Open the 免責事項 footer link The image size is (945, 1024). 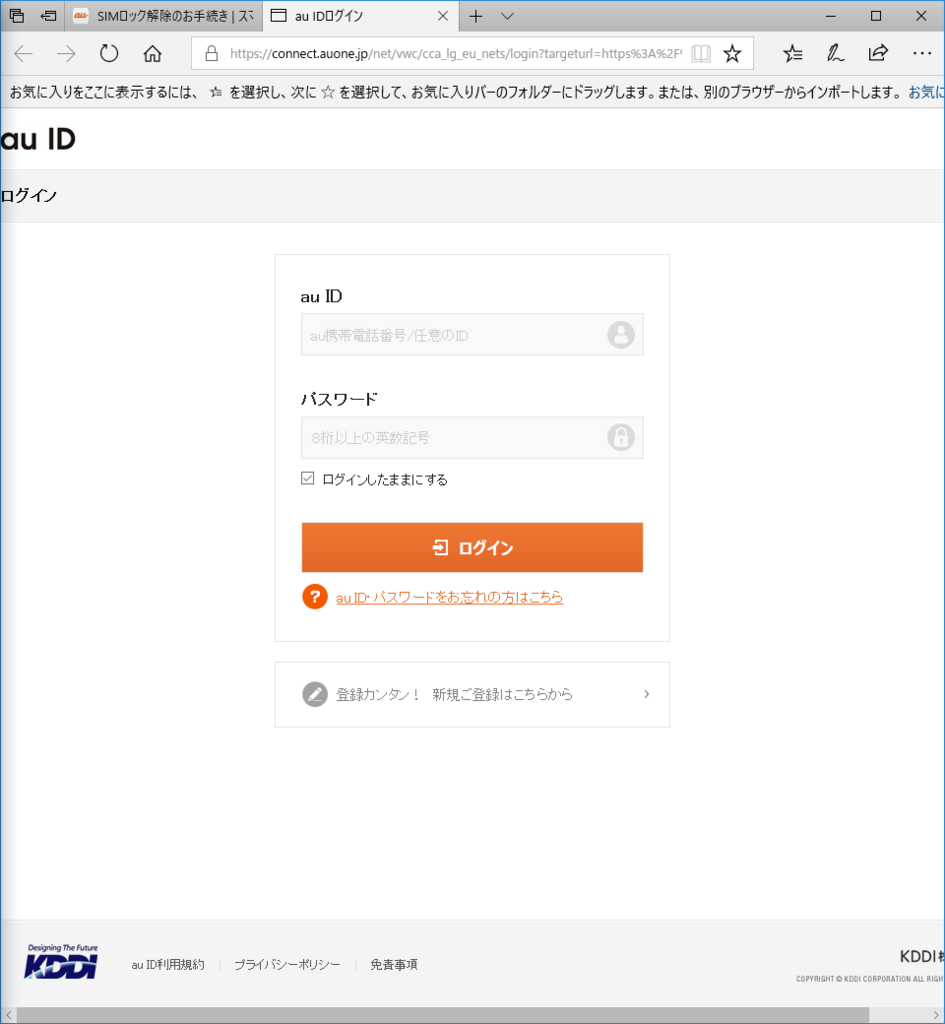click(394, 965)
